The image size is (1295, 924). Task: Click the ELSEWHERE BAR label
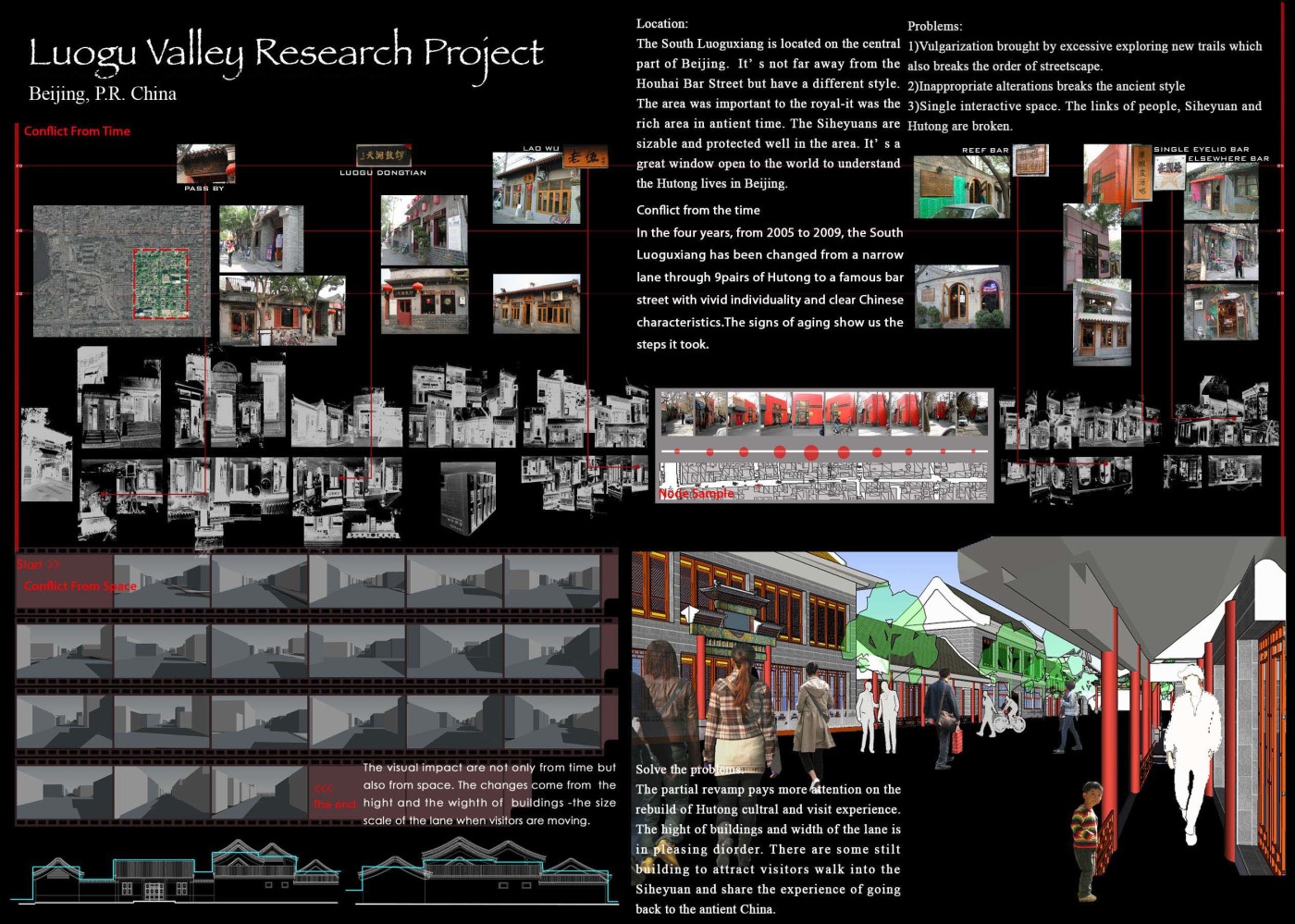click(x=1227, y=159)
